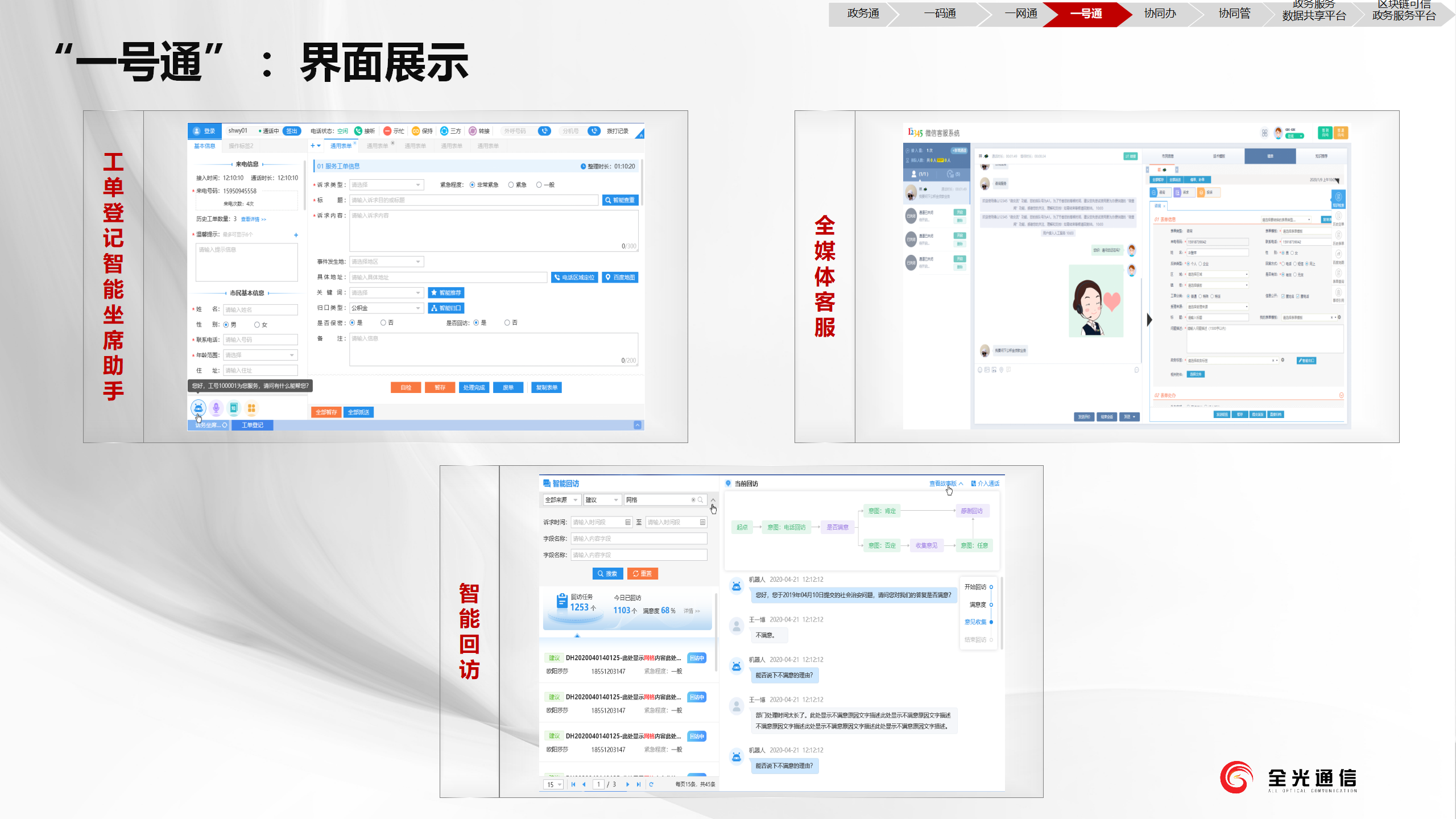Click the magnifier icon in 网格 search box
This screenshot has height=819, width=1456.
701,500
